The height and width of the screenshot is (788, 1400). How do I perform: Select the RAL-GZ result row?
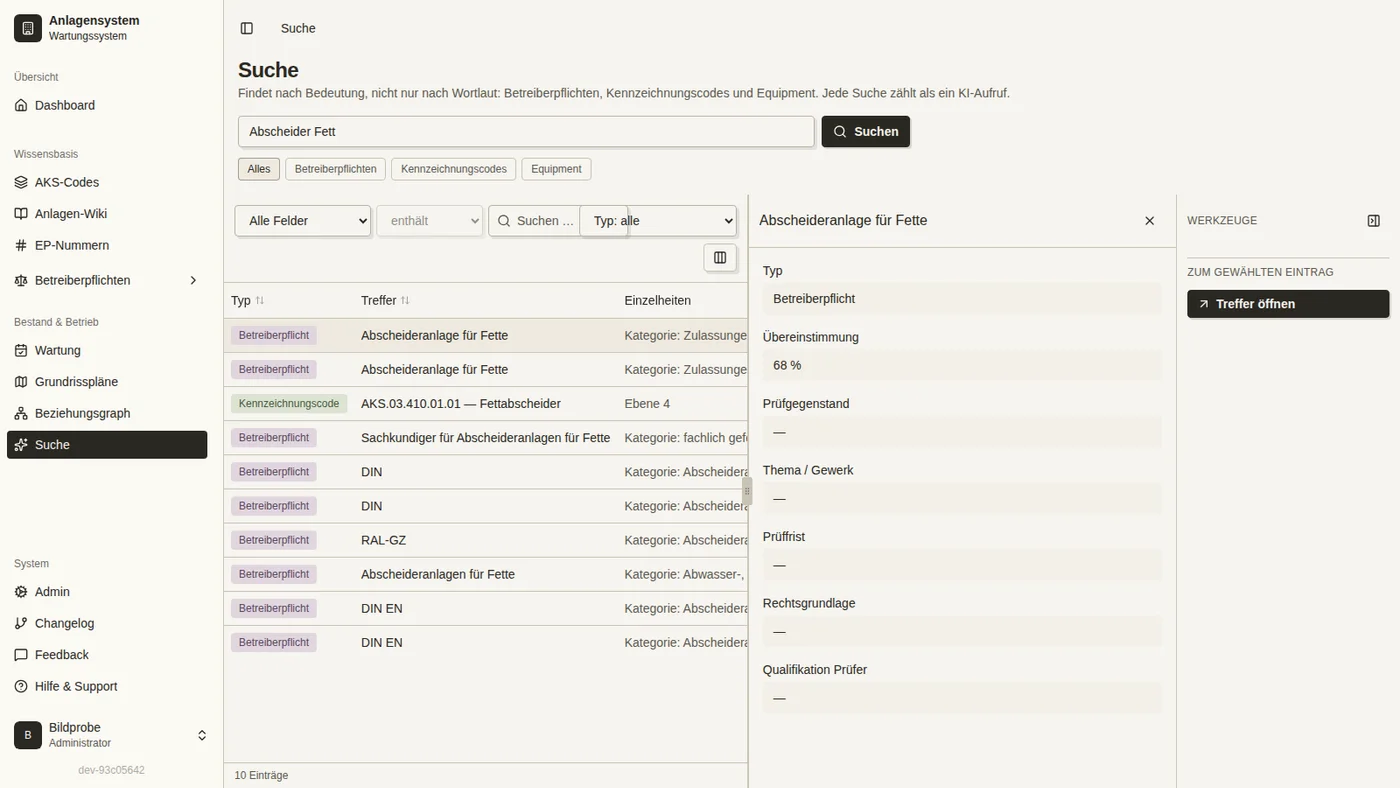click(486, 540)
